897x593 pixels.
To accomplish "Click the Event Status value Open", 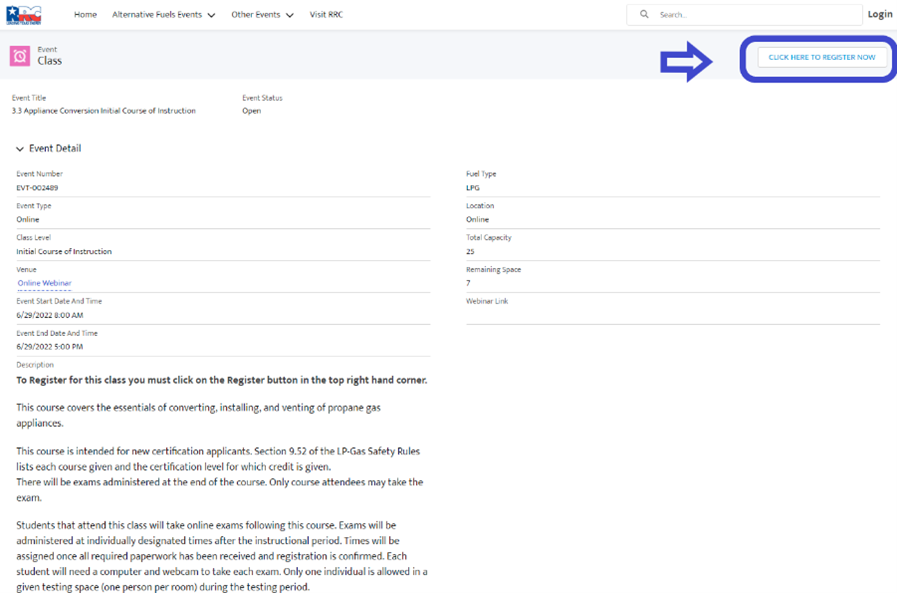I will [251, 111].
